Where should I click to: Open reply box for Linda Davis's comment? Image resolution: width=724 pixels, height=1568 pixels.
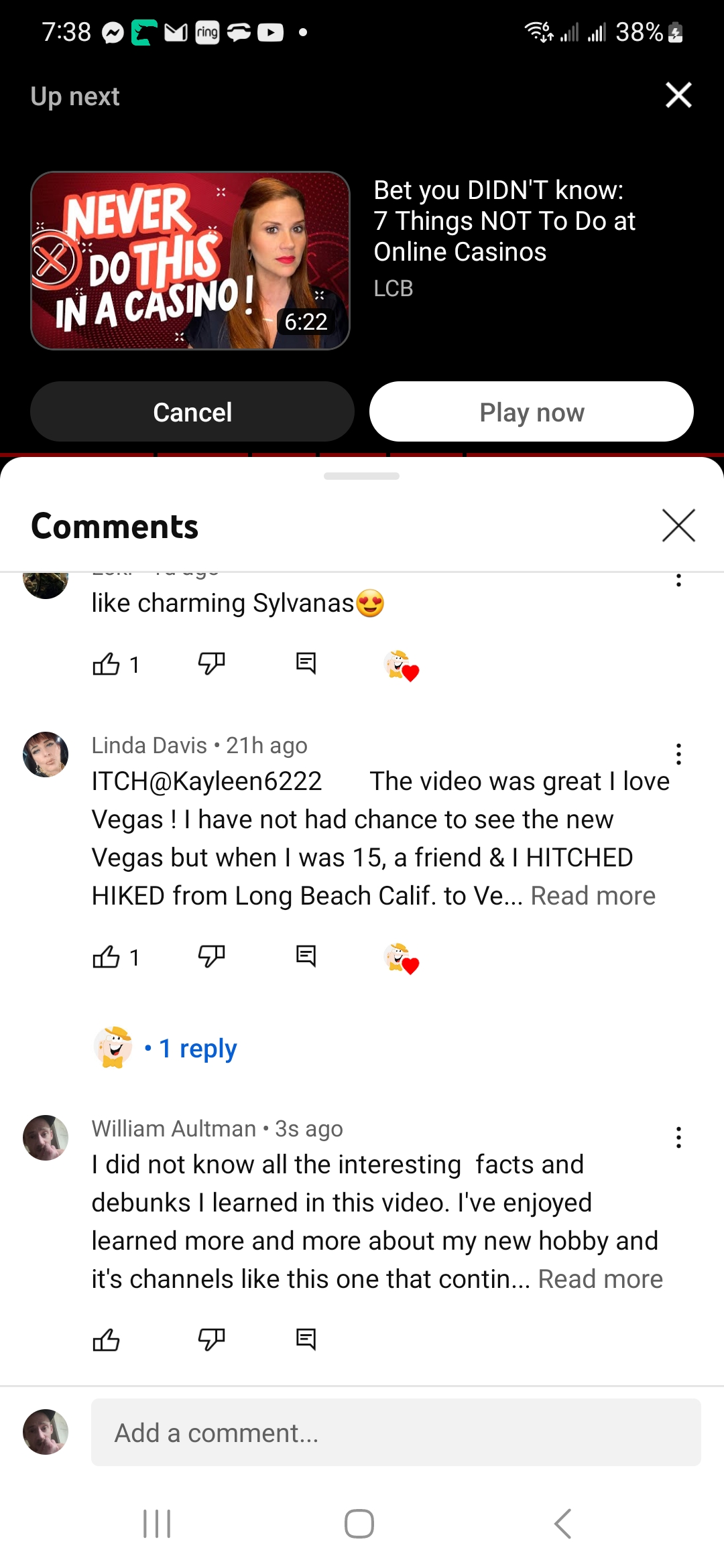pos(306,956)
